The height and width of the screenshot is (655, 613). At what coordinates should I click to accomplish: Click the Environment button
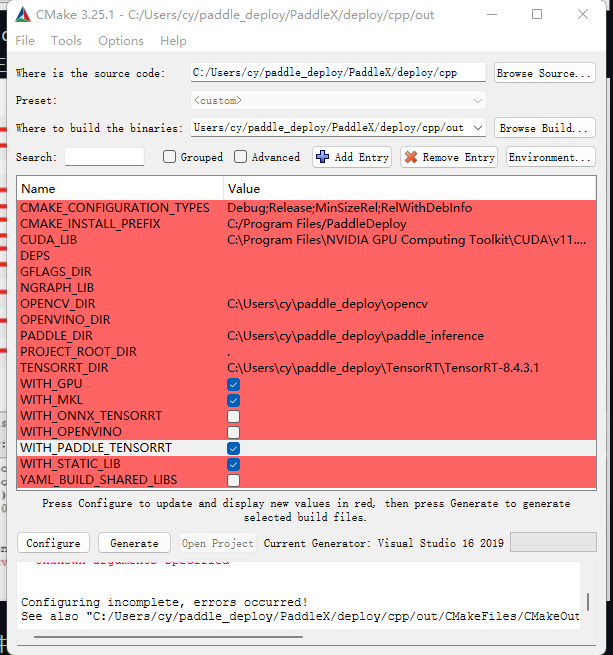[551, 157]
